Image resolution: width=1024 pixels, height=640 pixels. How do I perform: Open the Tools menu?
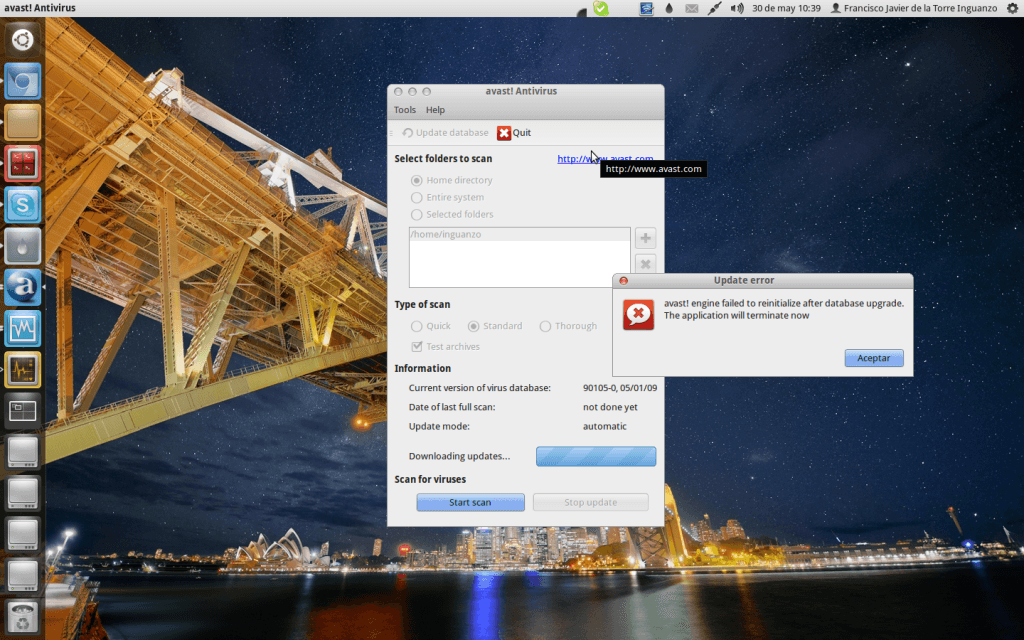pyautogui.click(x=405, y=110)
